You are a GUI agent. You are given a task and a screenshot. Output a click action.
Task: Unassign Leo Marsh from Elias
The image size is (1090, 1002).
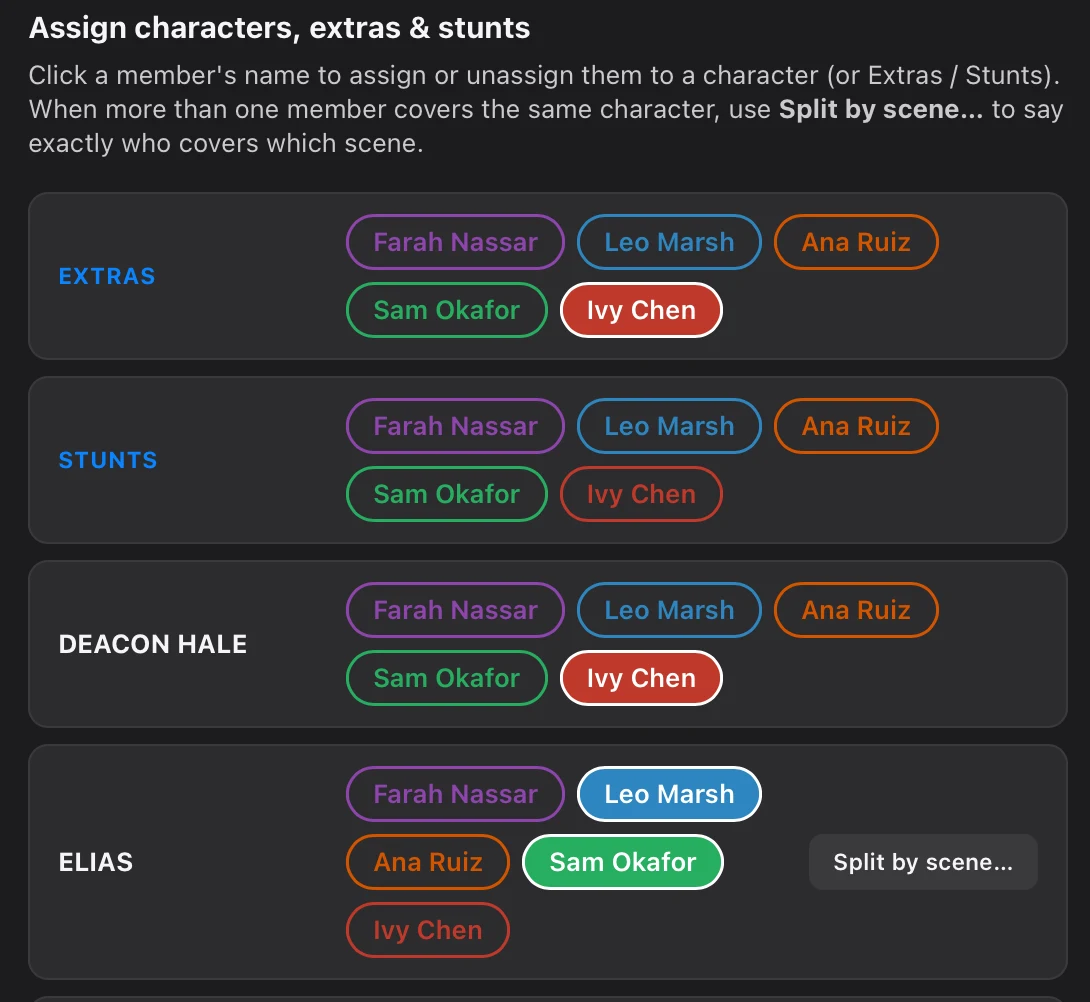669,794
